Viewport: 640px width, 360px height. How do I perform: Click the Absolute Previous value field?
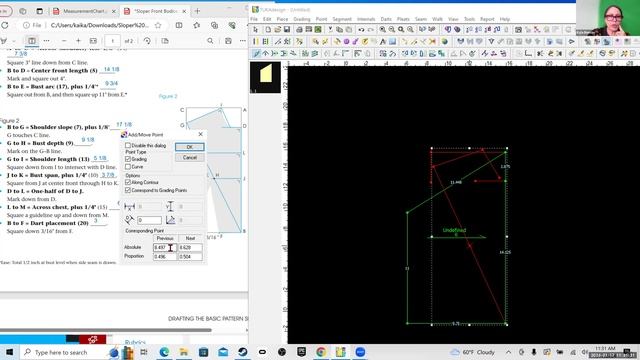point(165,247)
